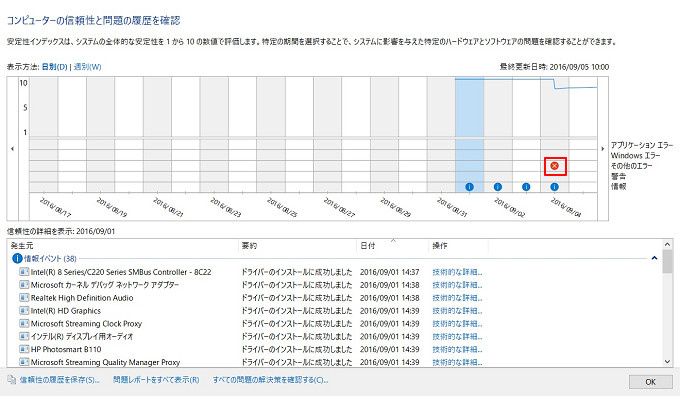Image resolution: width=680 pixels, height=396 pixels.
Task: Click the driver icon for Realtek High Definition Audio
Action: (x=24, y=298)
